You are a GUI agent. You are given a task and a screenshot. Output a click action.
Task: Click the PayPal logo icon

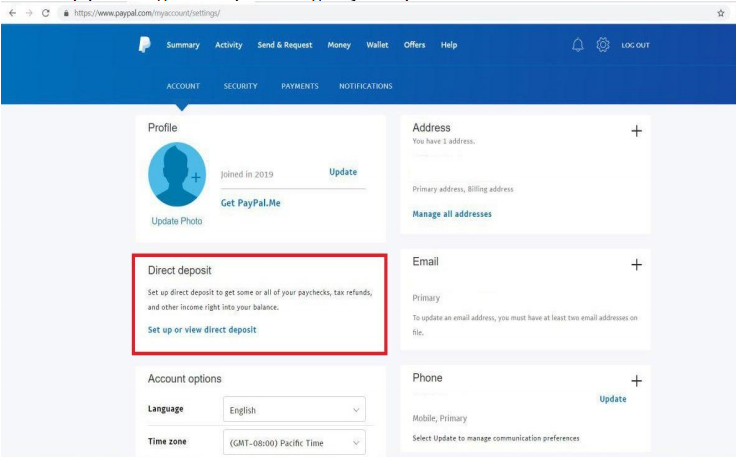tap(145, 45)
